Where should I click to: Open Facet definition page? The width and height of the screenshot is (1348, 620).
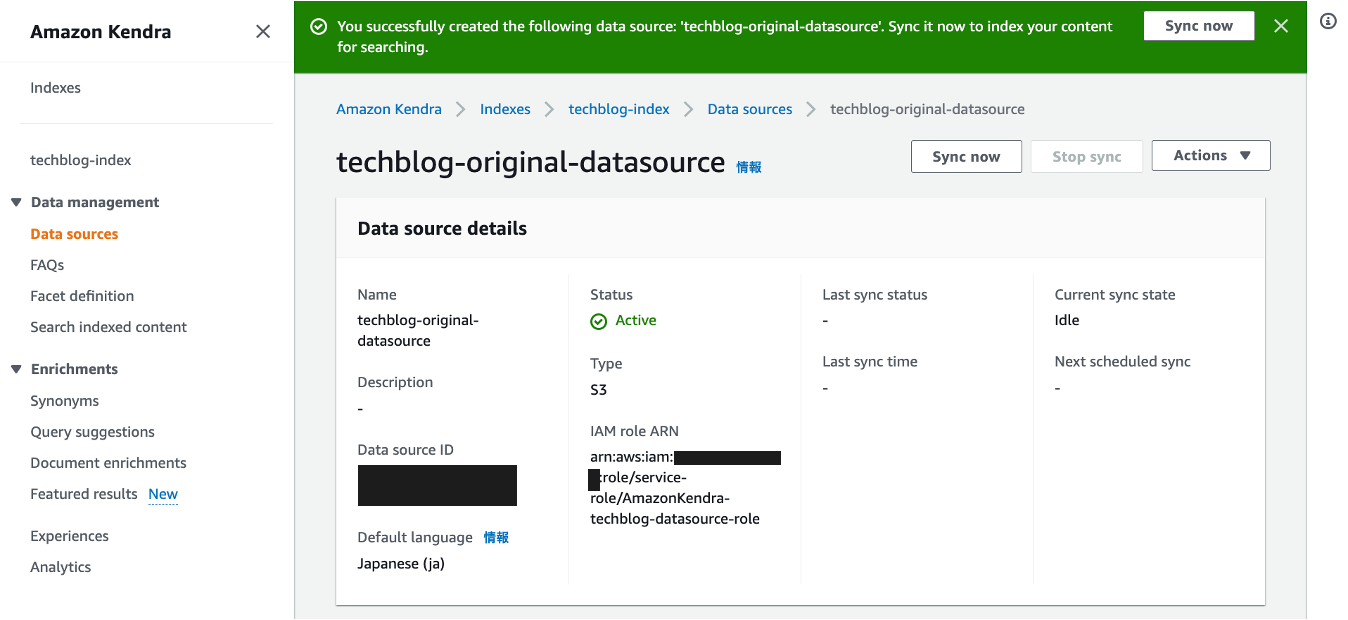click(x=82, y=296)
